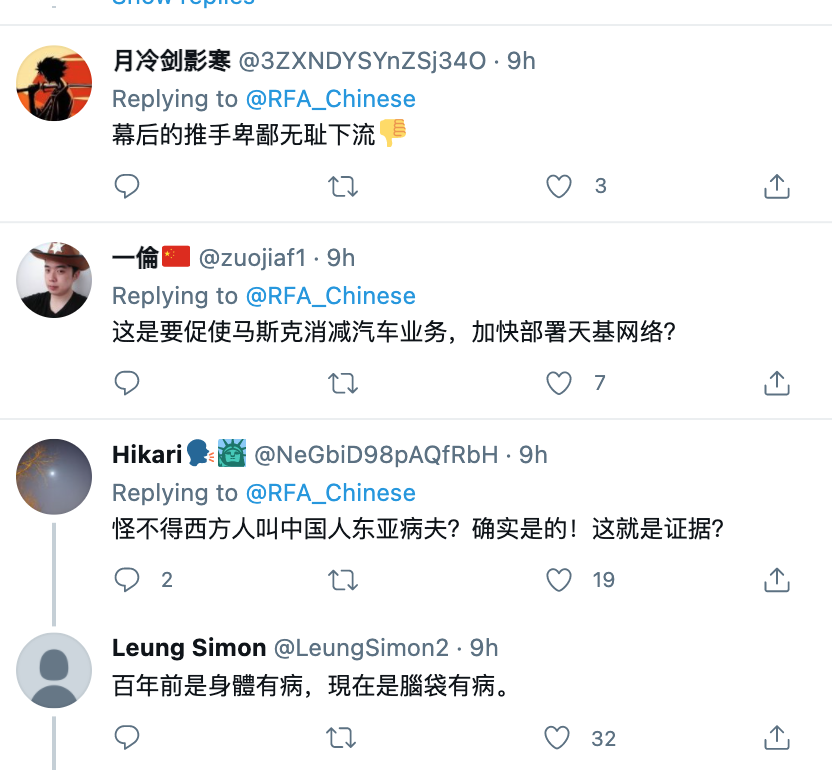This screenshot has height=770, width=832.
Task: Click the @RFA_Chinese mention in 一倫's reply
Action: (x=330, y=296)
